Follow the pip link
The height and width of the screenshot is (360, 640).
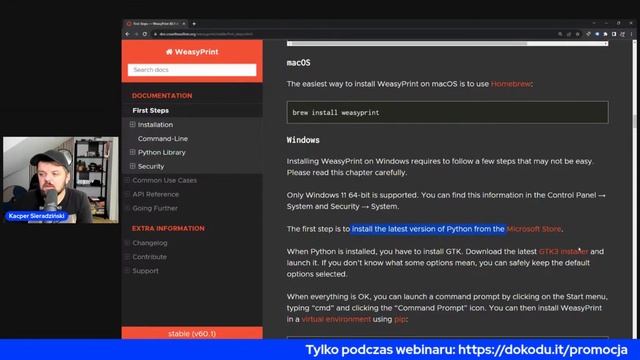pos(400,320)
